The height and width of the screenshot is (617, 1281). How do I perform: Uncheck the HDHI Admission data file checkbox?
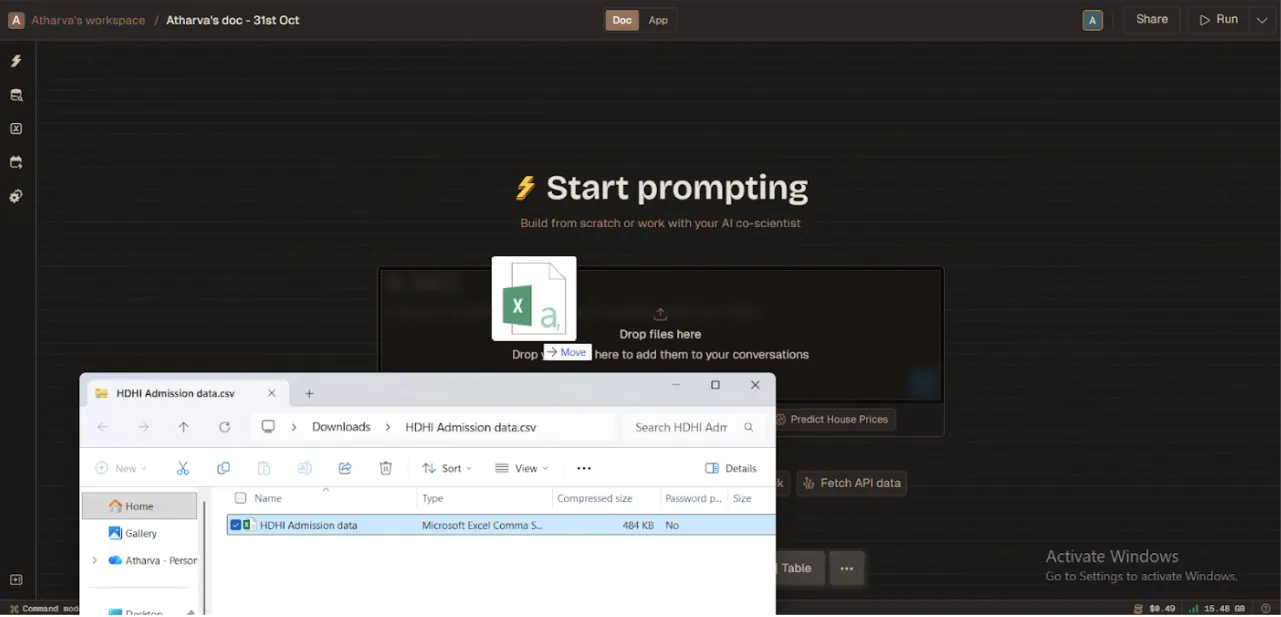[x=235, y=525]
